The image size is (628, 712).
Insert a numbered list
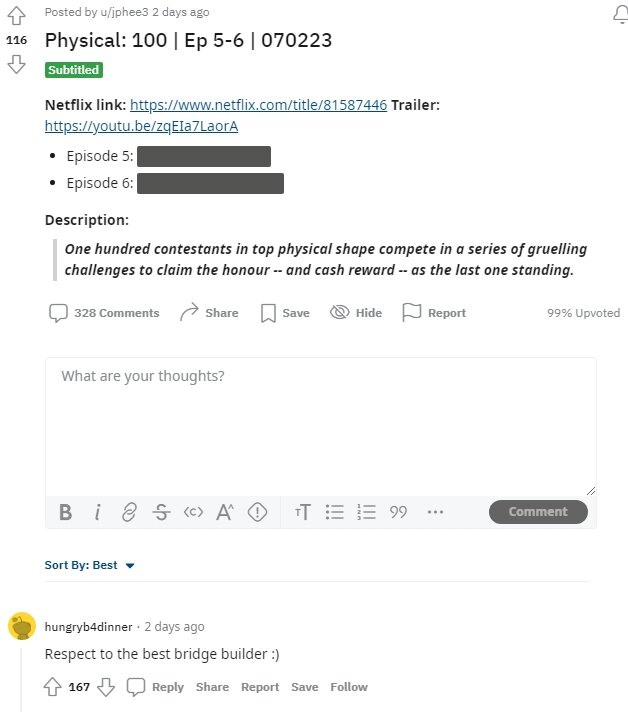(x=366, y=512)
